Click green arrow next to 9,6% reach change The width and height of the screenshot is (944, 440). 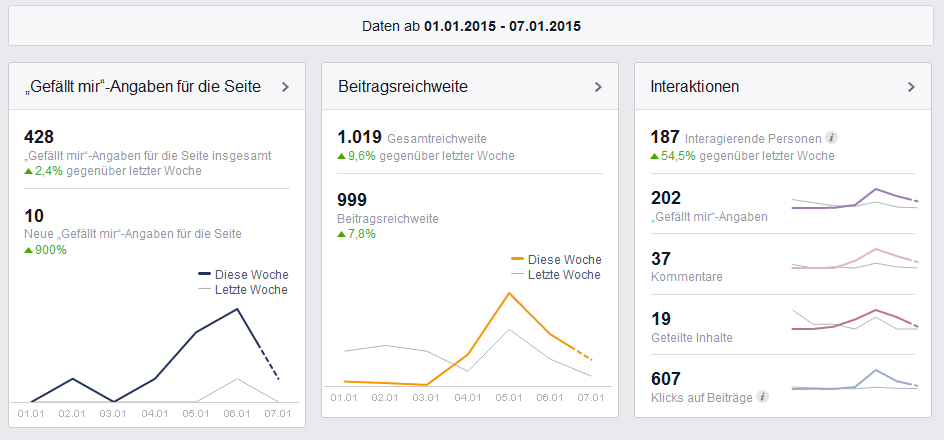point(341,156)
